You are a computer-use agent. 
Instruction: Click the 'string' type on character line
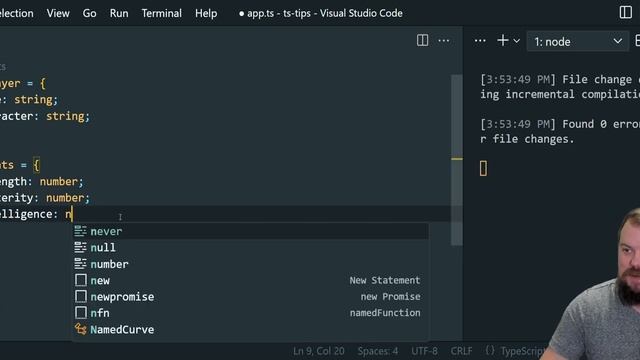(x=65, y=116)
